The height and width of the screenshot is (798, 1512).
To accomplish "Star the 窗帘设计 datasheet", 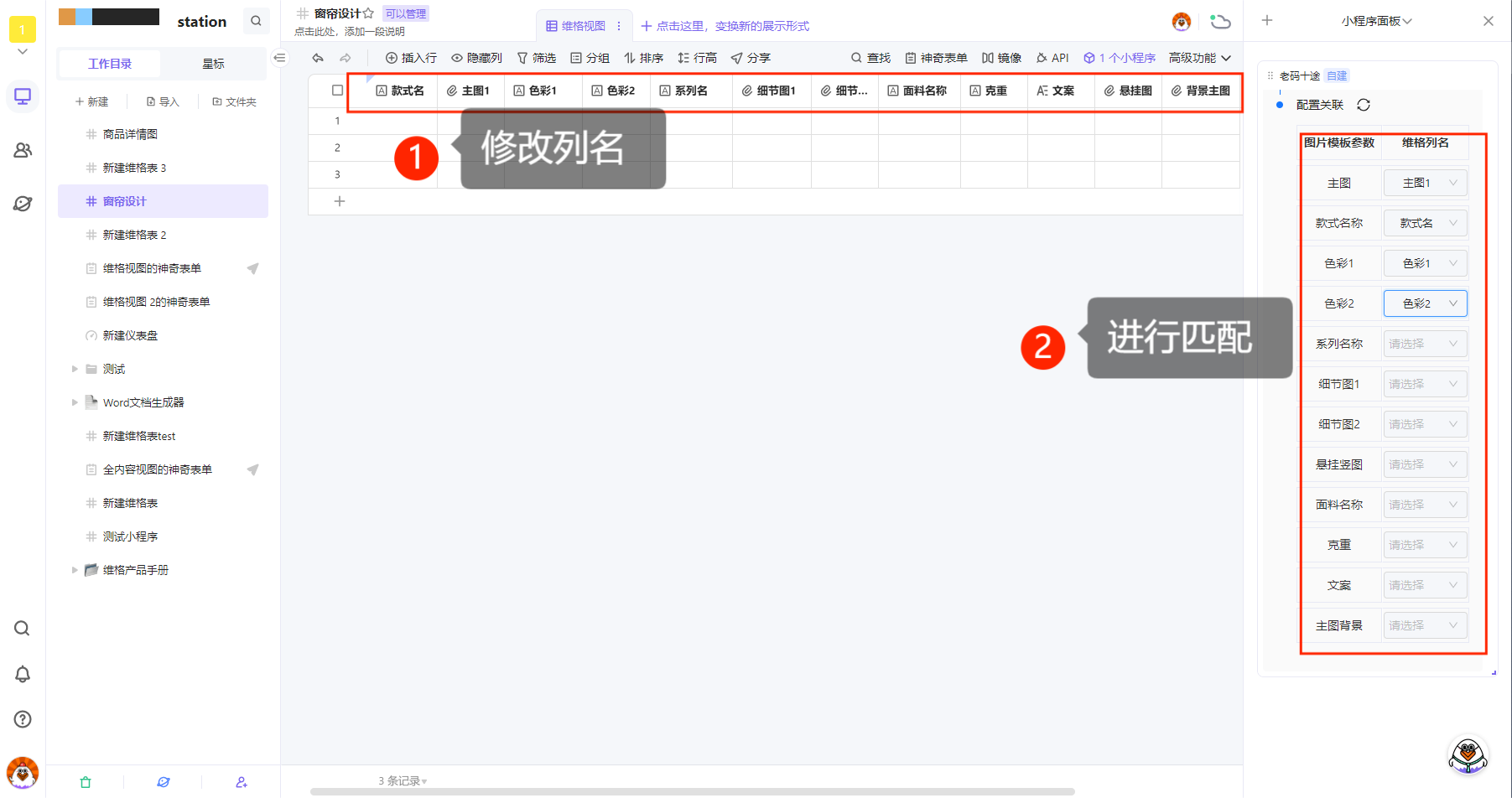I will (369, 13).
